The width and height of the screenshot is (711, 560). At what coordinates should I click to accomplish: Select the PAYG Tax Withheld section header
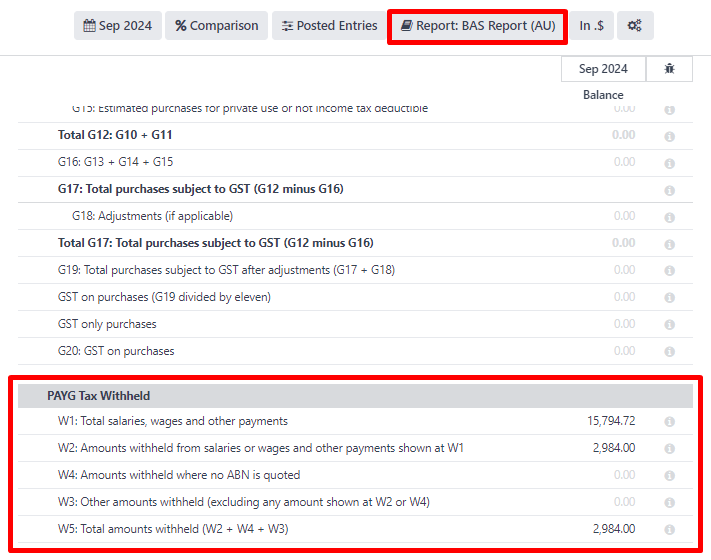(x=99, y=396)
